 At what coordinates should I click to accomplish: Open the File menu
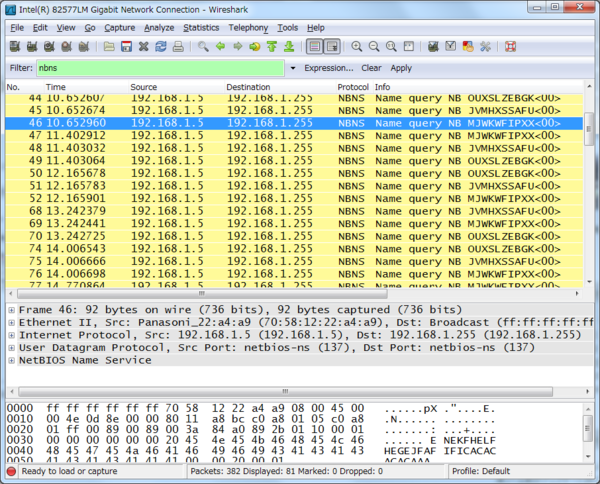(x=17, y=28)
